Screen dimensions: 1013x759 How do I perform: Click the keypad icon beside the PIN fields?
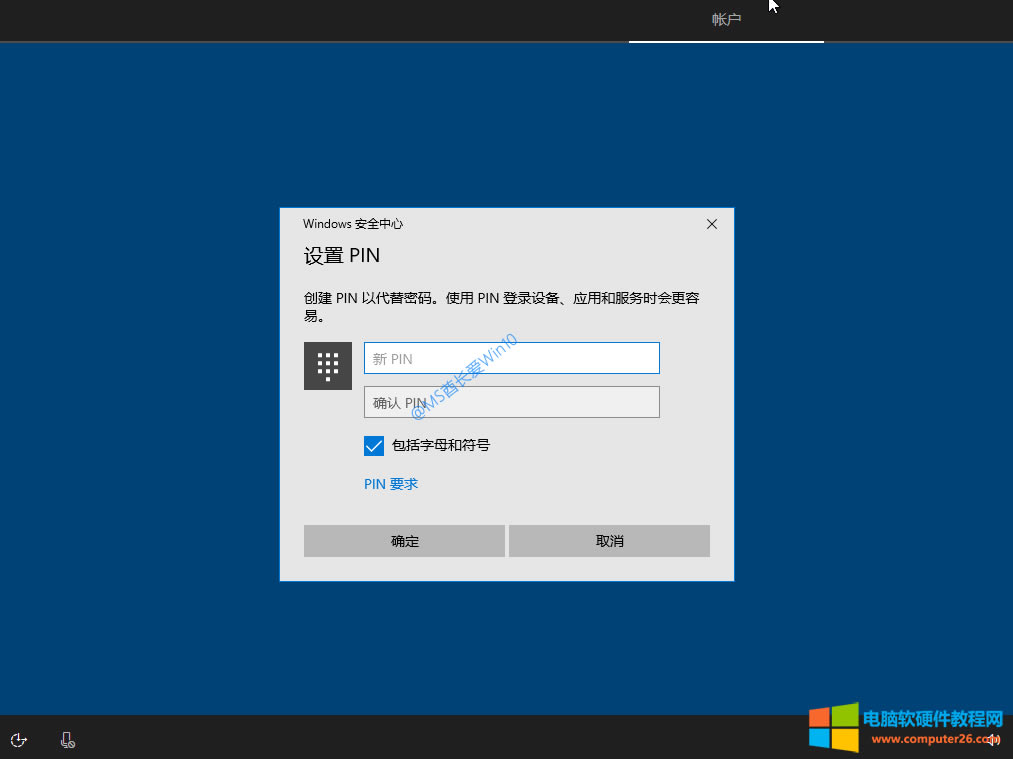tap(328, 366)
